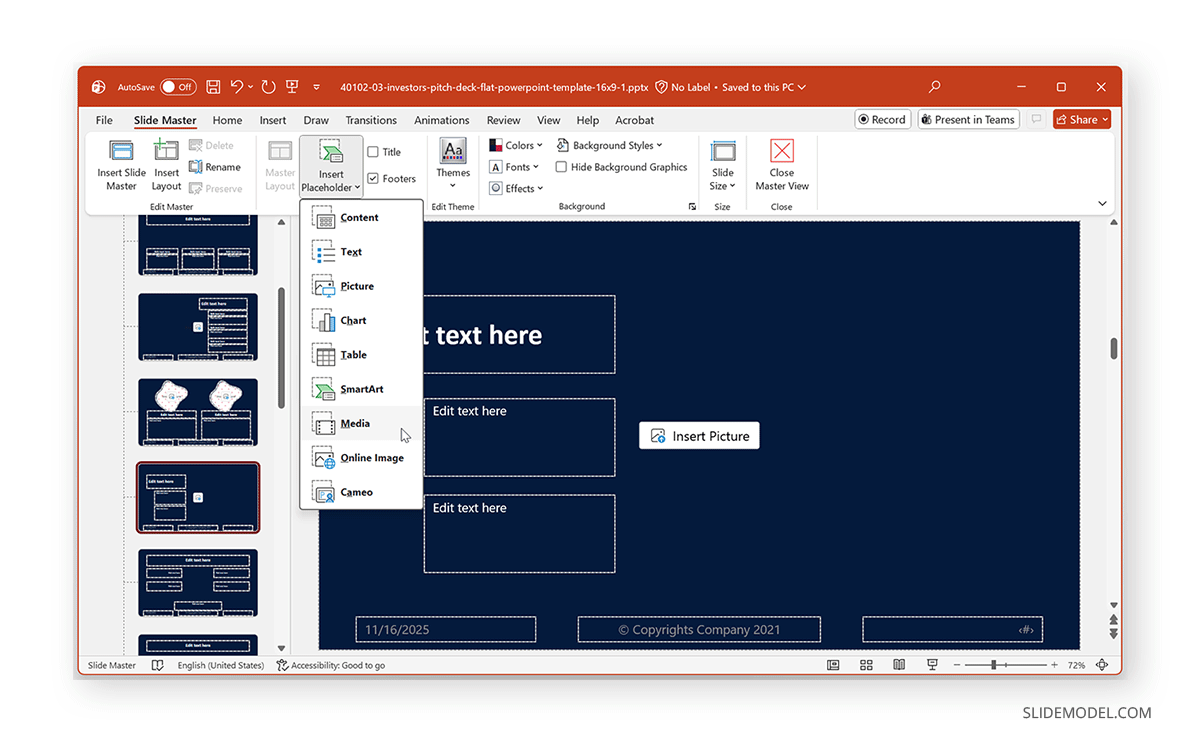This screenshot has height=743, width=1200.
Task: Select the Picture placeholder option
Action: tap(355, 286)
